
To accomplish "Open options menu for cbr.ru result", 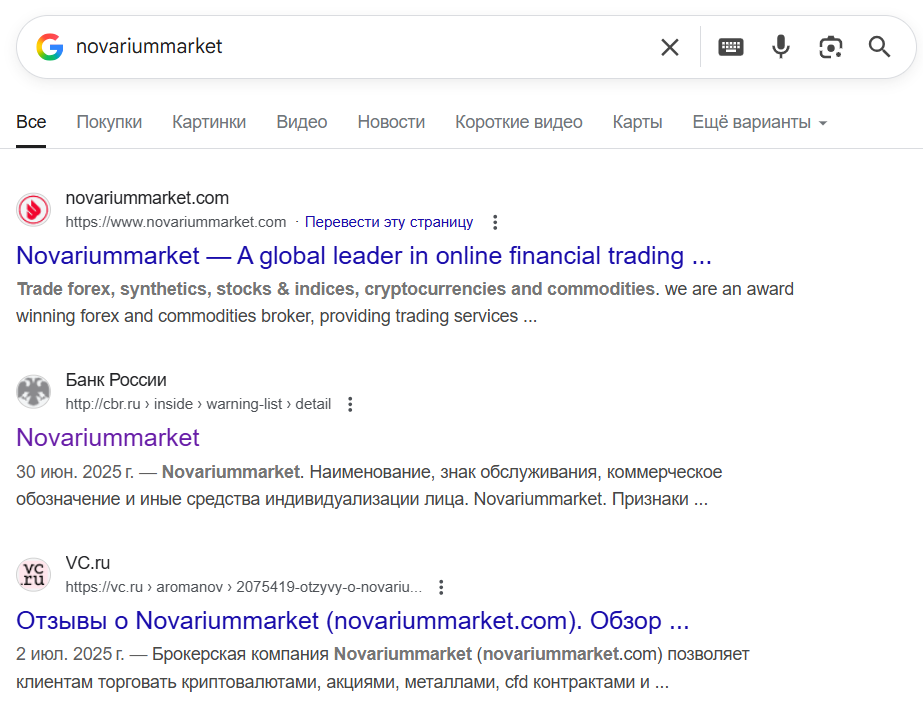I will pyautogui.click(x=350, y=405).
